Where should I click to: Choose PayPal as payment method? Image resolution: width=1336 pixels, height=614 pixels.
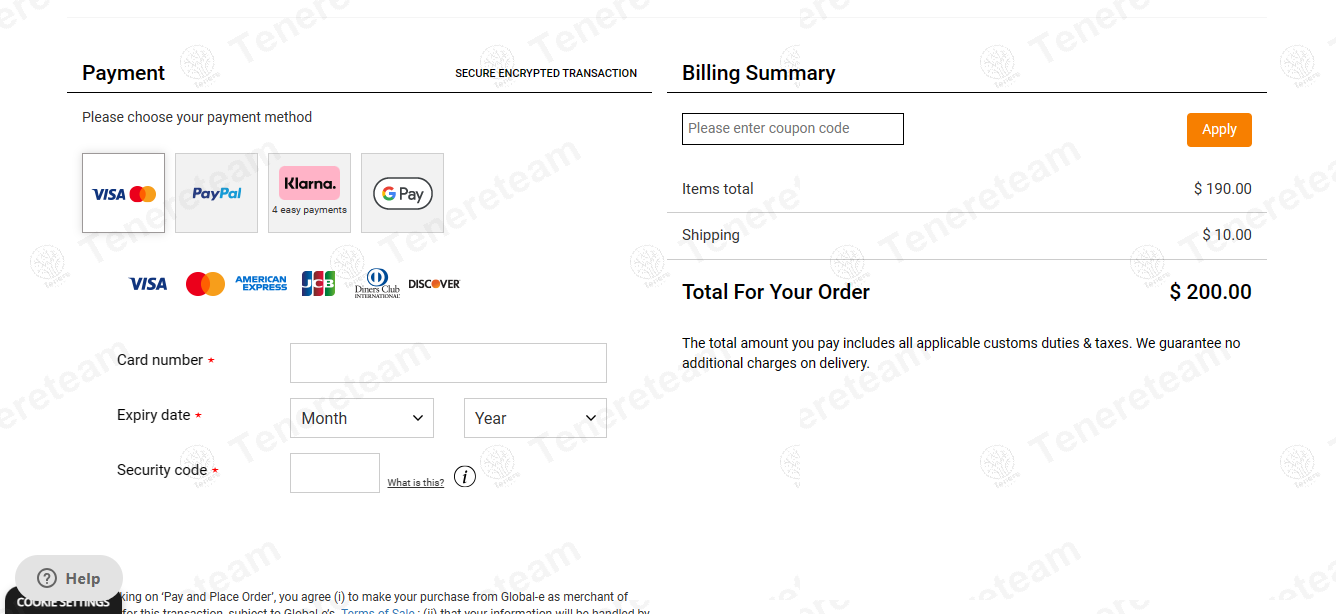click(x=216, y=193)
